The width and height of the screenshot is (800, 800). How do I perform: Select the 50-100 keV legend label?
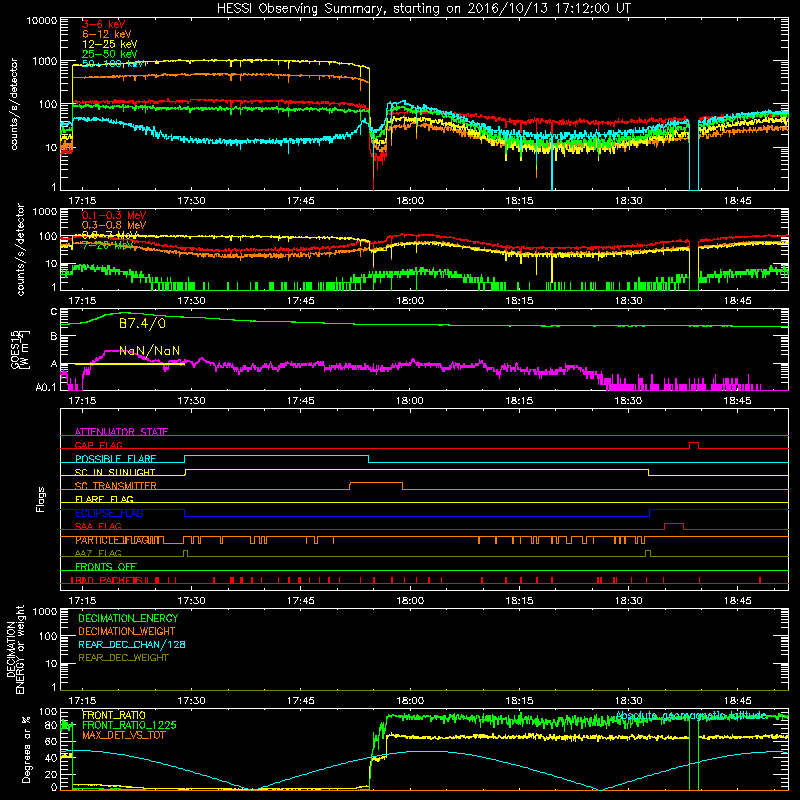113,63
